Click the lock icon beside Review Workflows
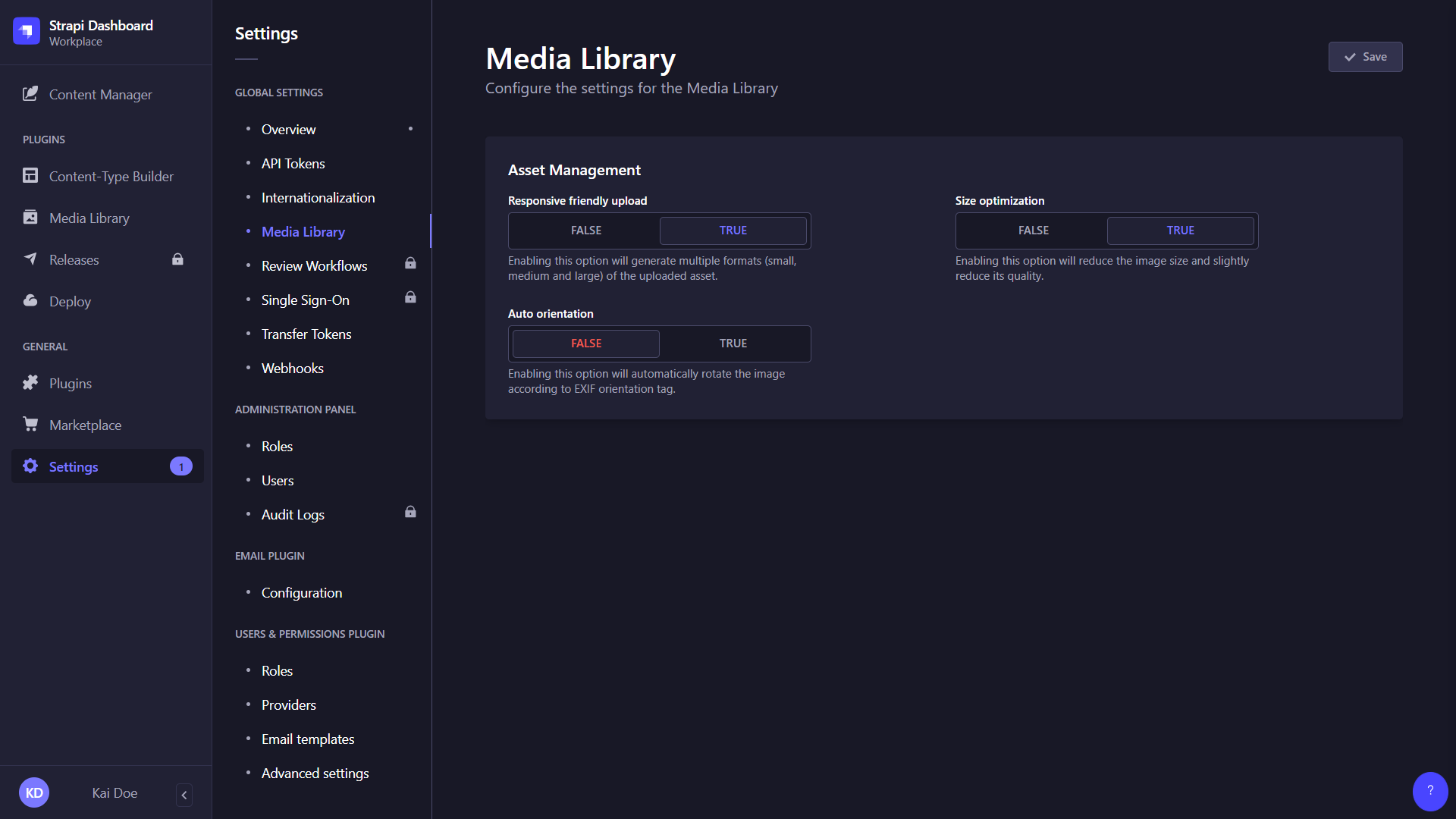The height and width of the screenshot is (819, 1456). 410,263
